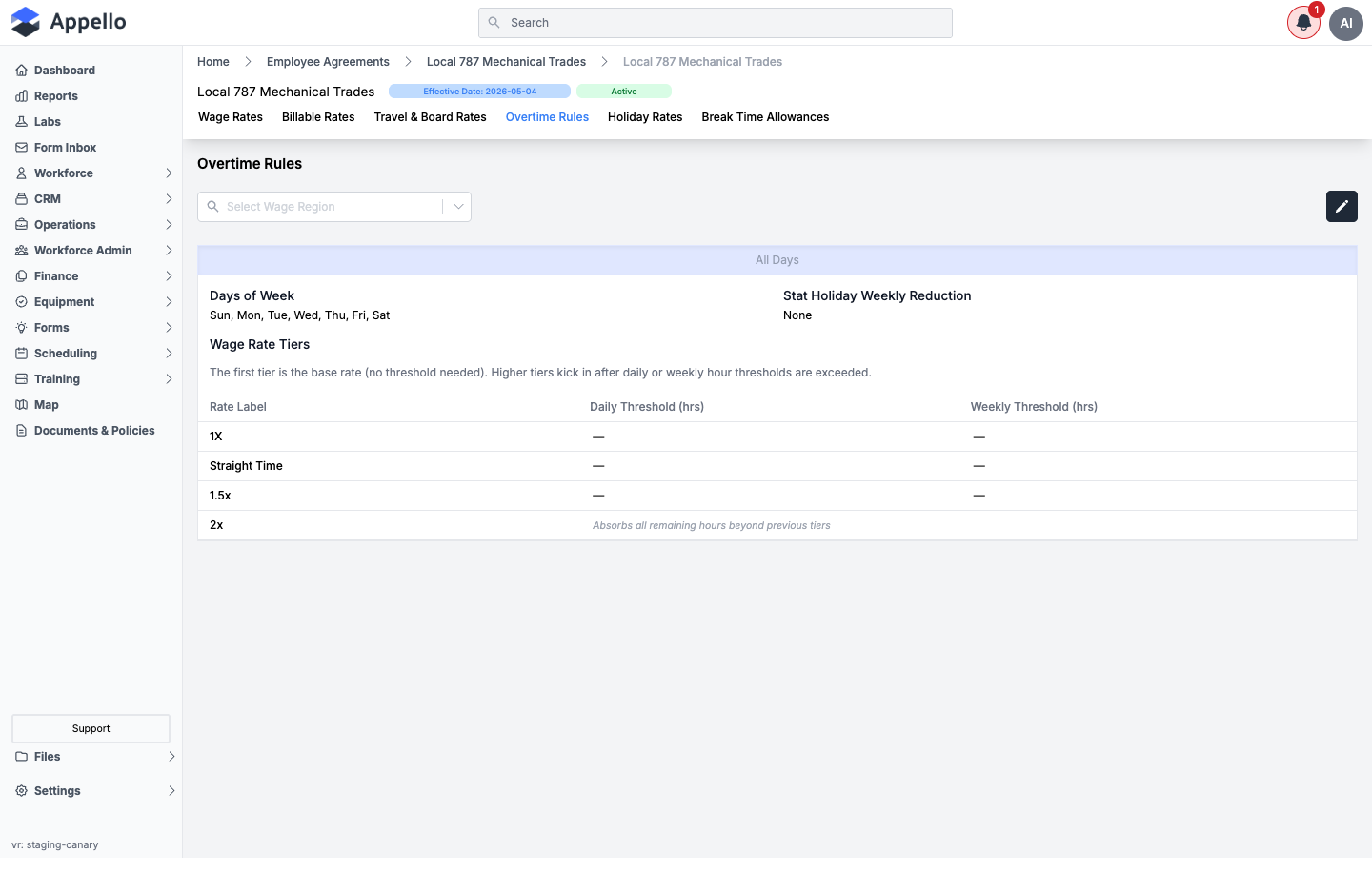
Task: Click the Settings gear icon
Action: point(21,791)
